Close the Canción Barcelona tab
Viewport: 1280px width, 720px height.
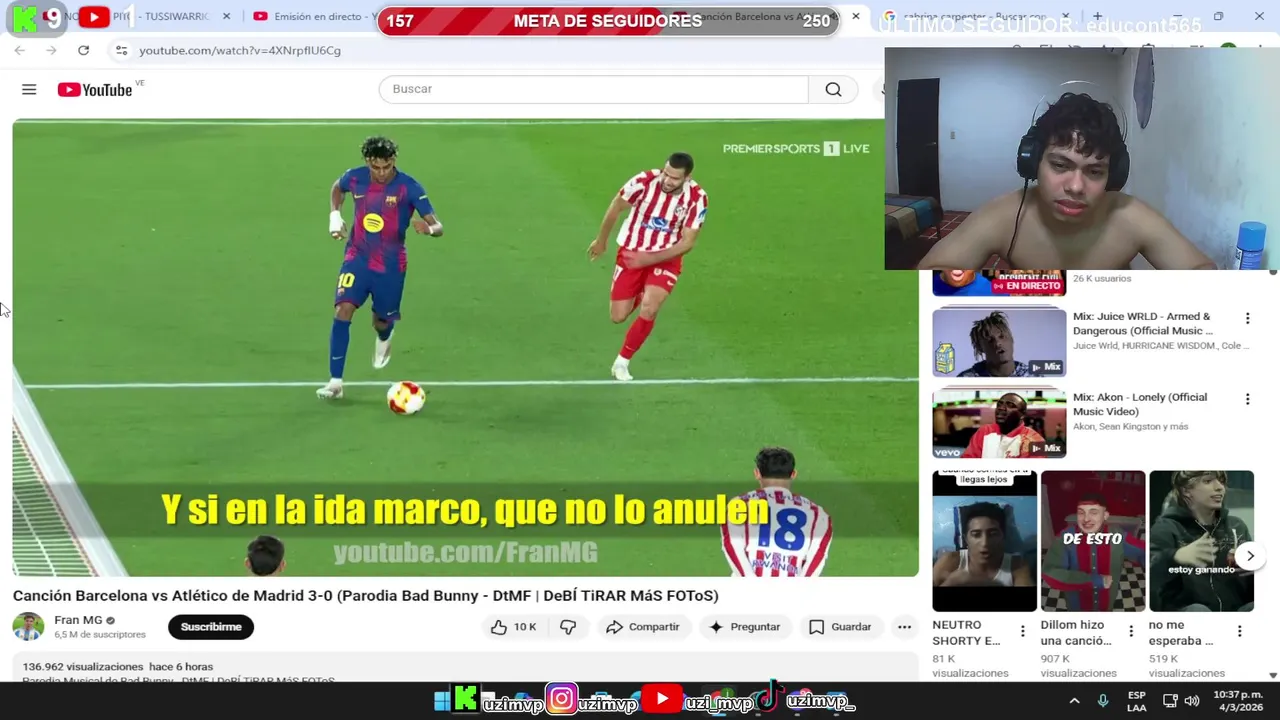point(855,16)
